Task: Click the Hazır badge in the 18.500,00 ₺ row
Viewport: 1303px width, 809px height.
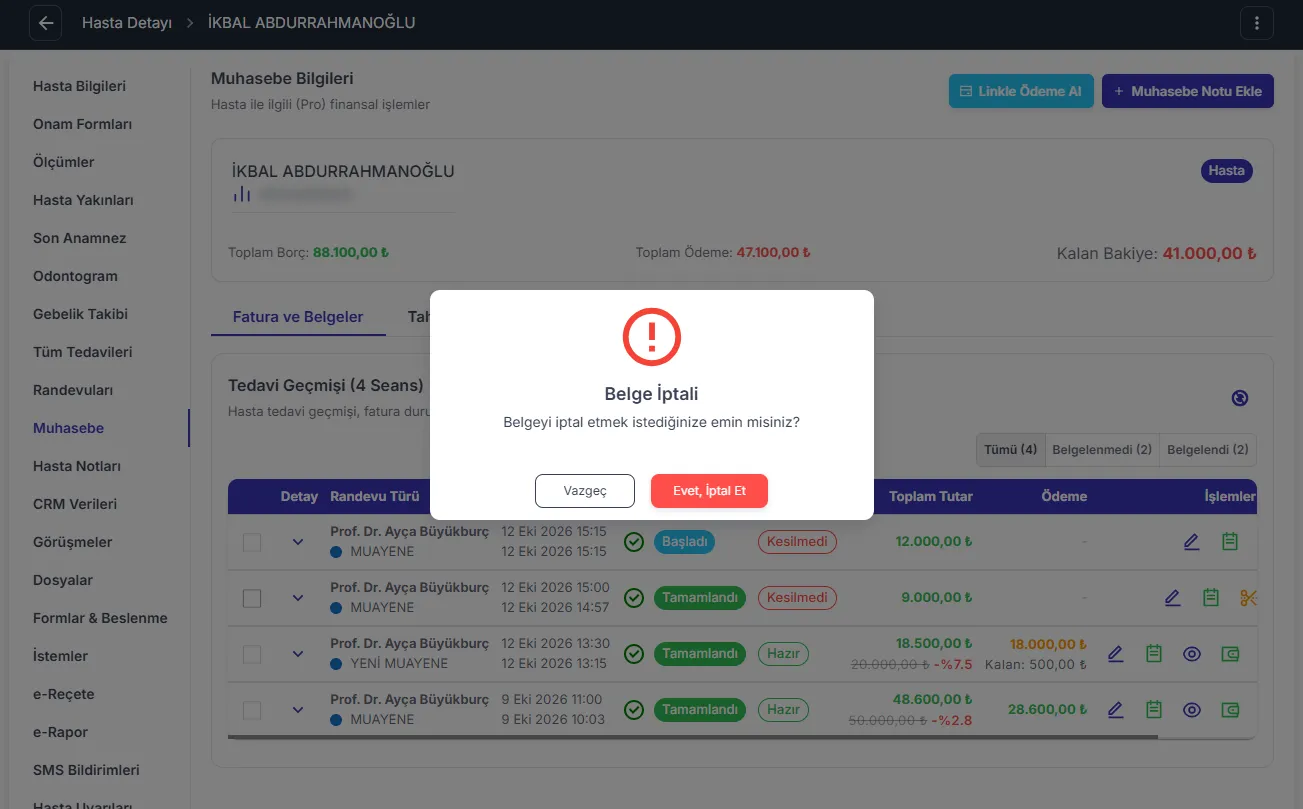Action: tap(783, 654)
